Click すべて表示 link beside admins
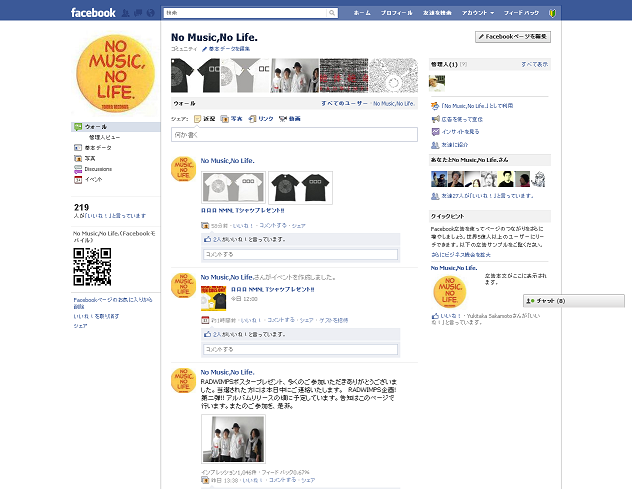Viewport: 642px width, 494px height. point(534,64)
